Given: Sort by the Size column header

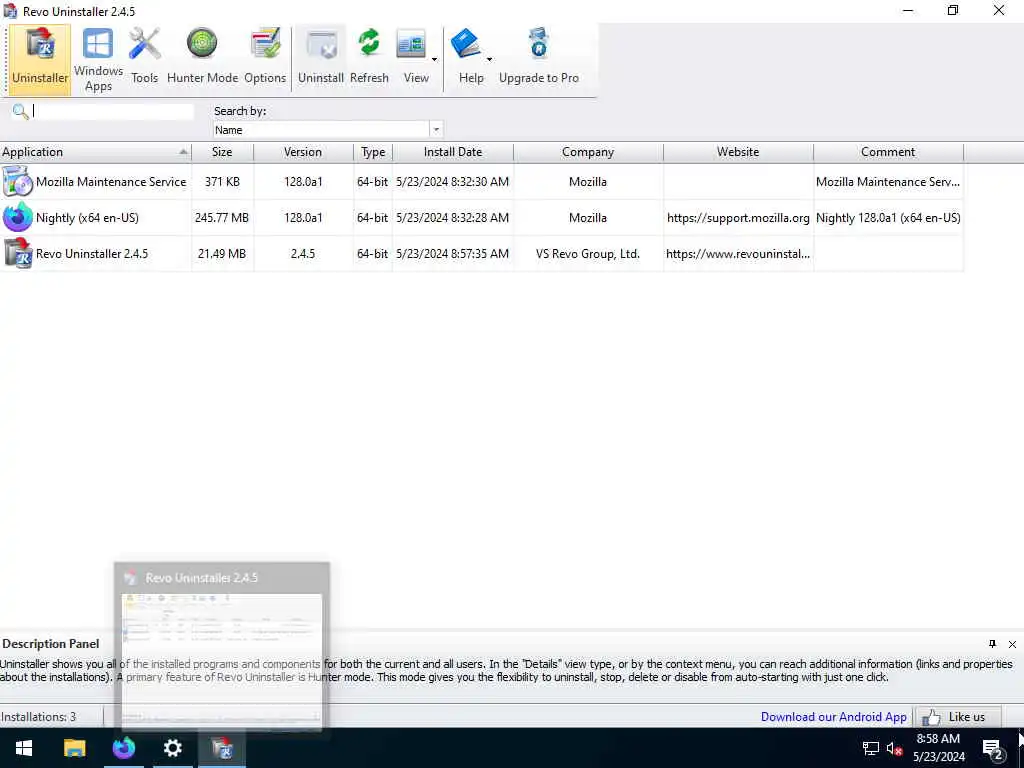Looking at the screenshot, I should point(222,152).
